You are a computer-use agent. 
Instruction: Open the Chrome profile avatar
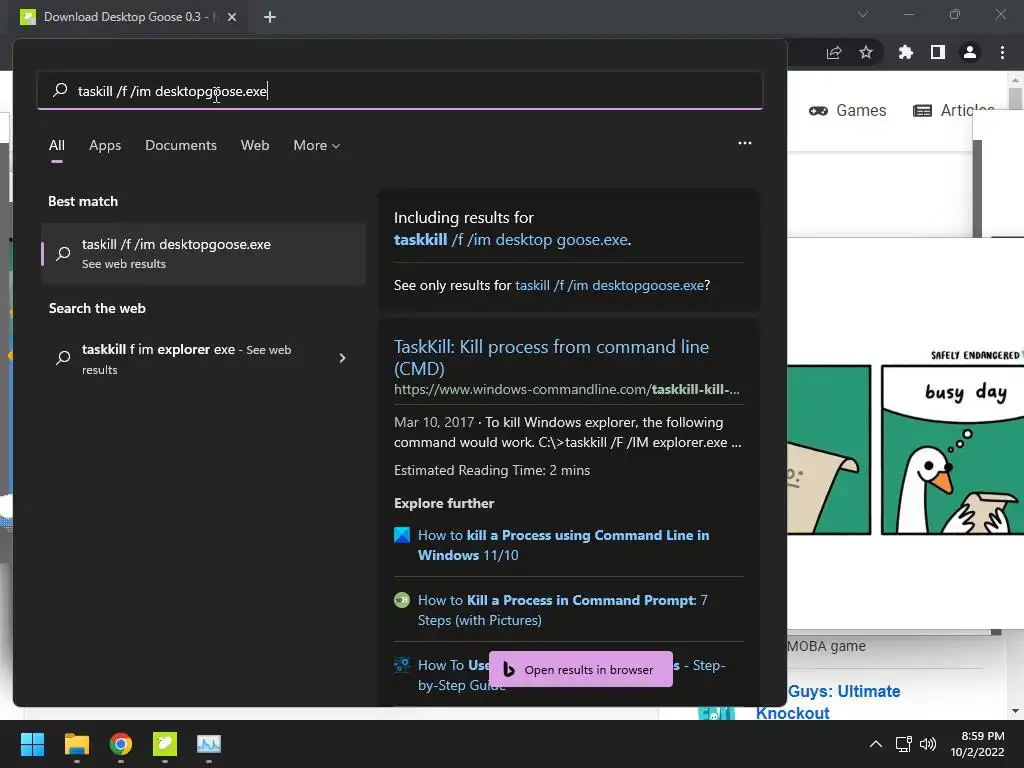(x=970, y=52)
